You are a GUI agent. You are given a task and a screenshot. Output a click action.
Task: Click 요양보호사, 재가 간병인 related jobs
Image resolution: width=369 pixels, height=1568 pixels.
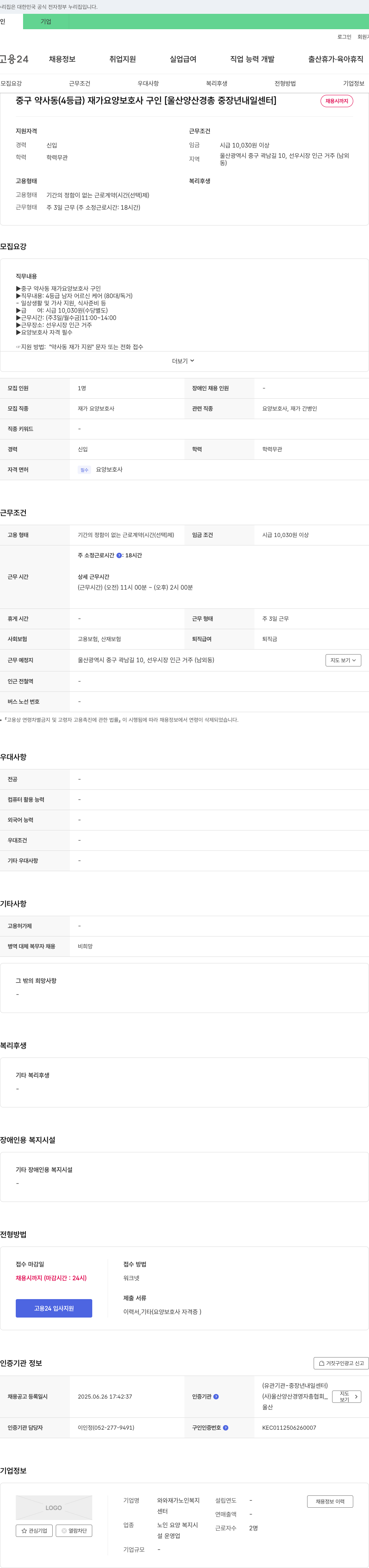pos(289,408)
